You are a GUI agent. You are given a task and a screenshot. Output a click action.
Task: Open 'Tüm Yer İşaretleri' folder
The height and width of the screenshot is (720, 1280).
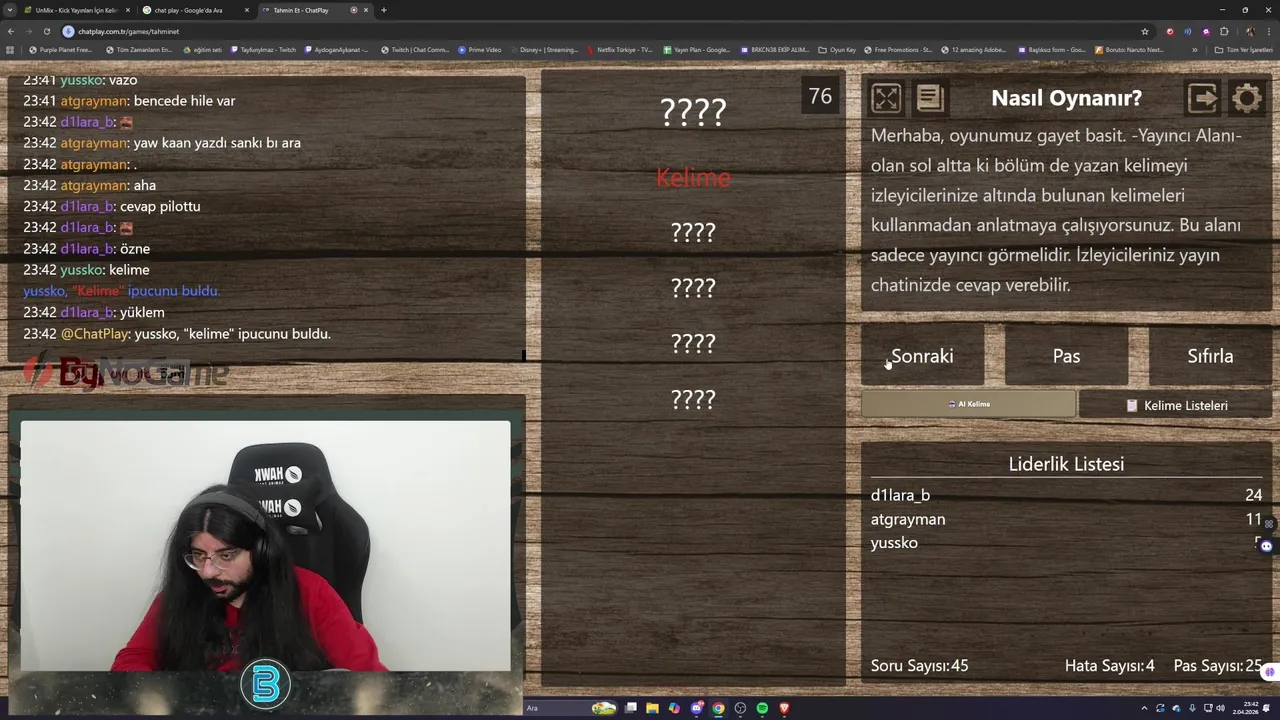pyautogui.click(x=1243, y=49)
